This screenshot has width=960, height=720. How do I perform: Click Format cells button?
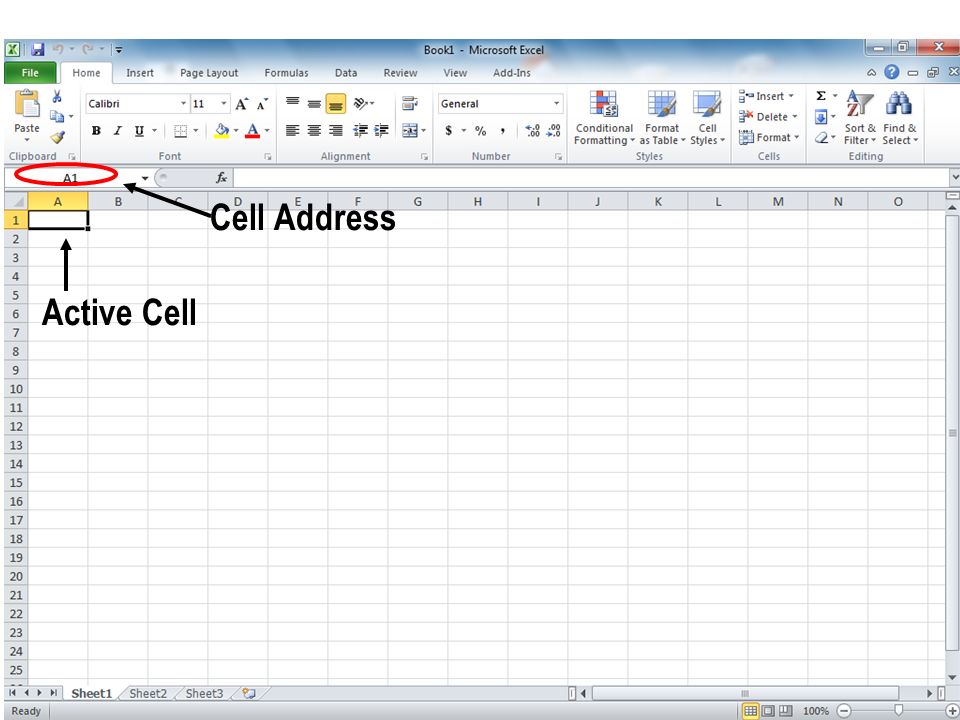(x=769, y=137)
